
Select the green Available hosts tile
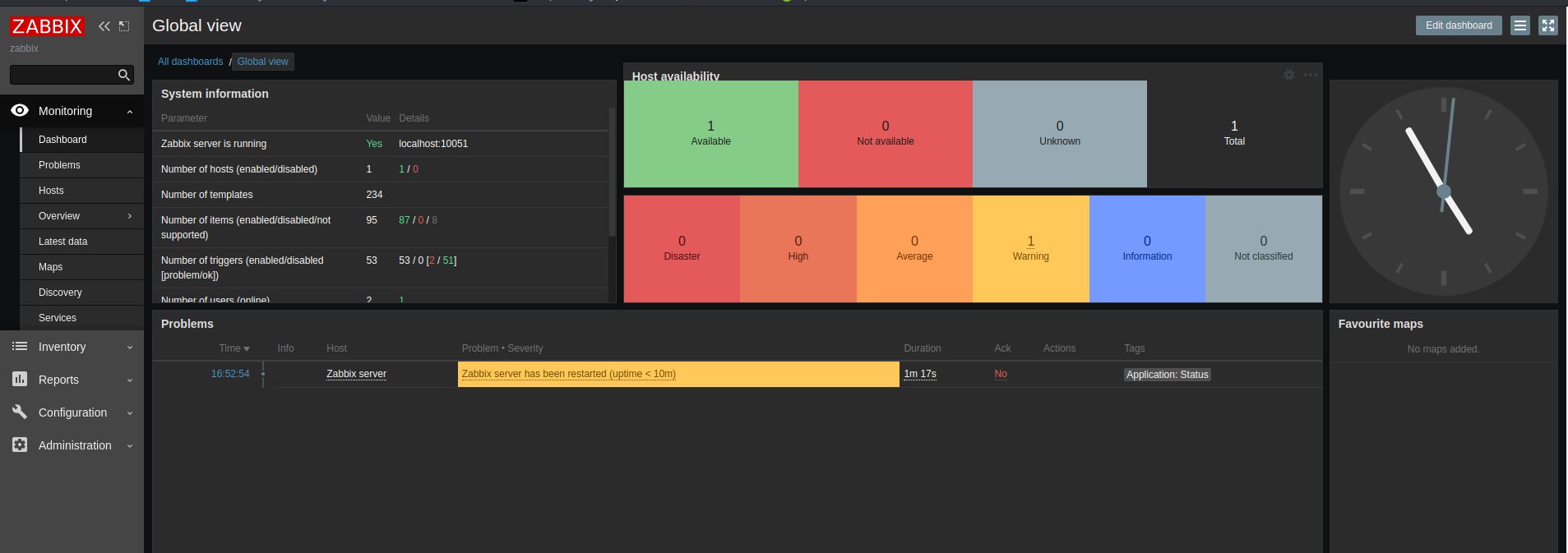click(711, 134)
